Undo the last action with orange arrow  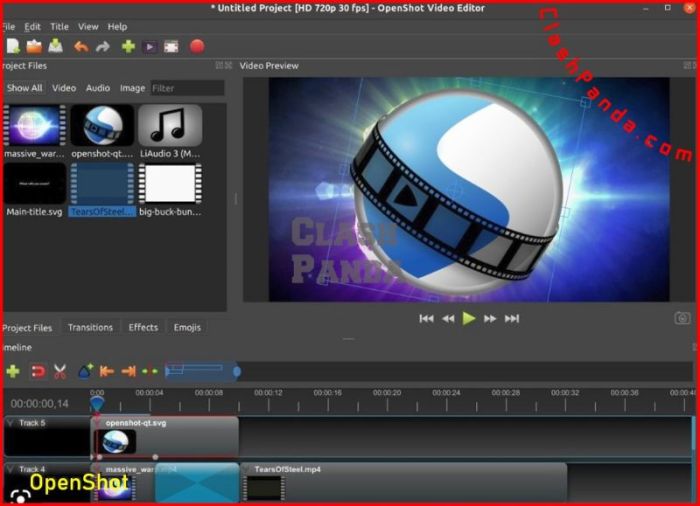click(81, 46)
